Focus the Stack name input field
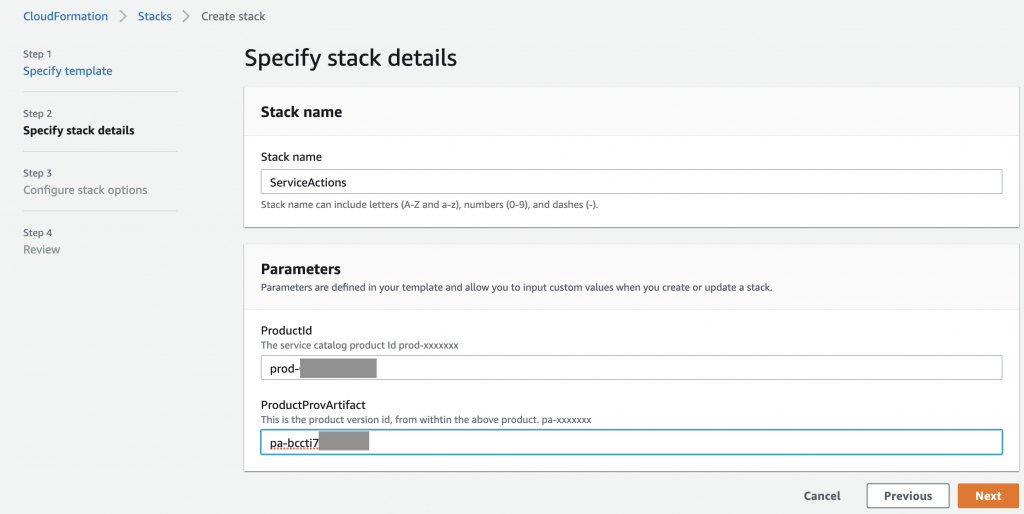1024x514 pixels. (631, 182)
